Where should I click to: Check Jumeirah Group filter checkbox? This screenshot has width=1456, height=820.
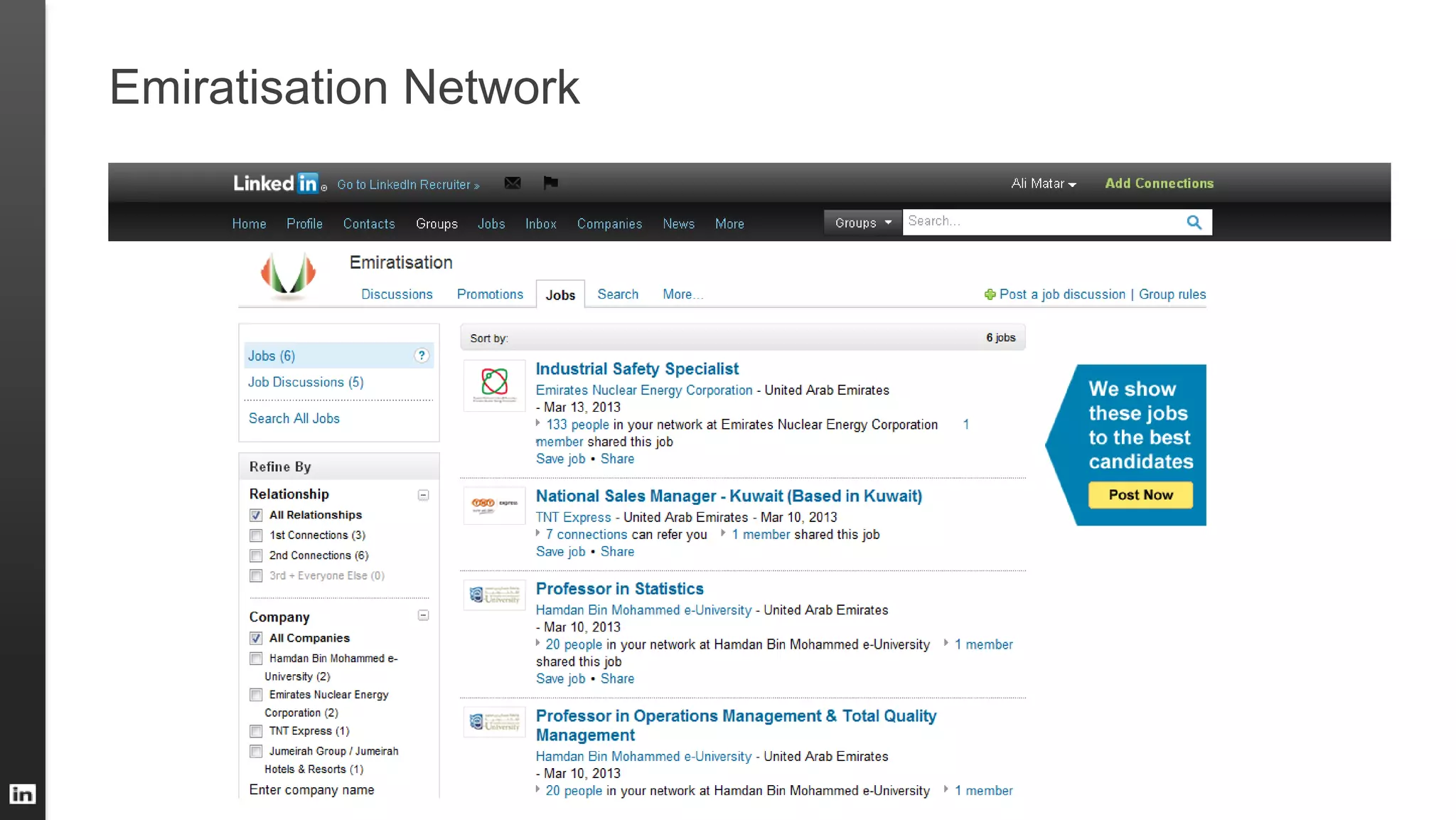click(x=256, y=752)
